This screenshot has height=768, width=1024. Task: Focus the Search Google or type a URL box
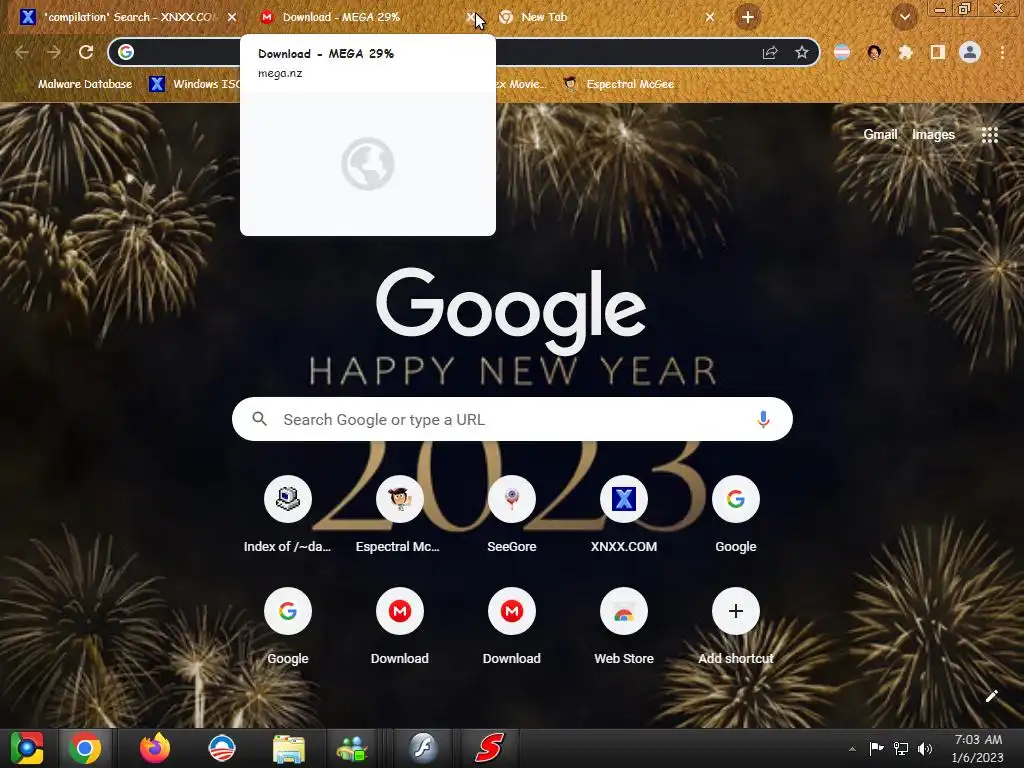512,419
